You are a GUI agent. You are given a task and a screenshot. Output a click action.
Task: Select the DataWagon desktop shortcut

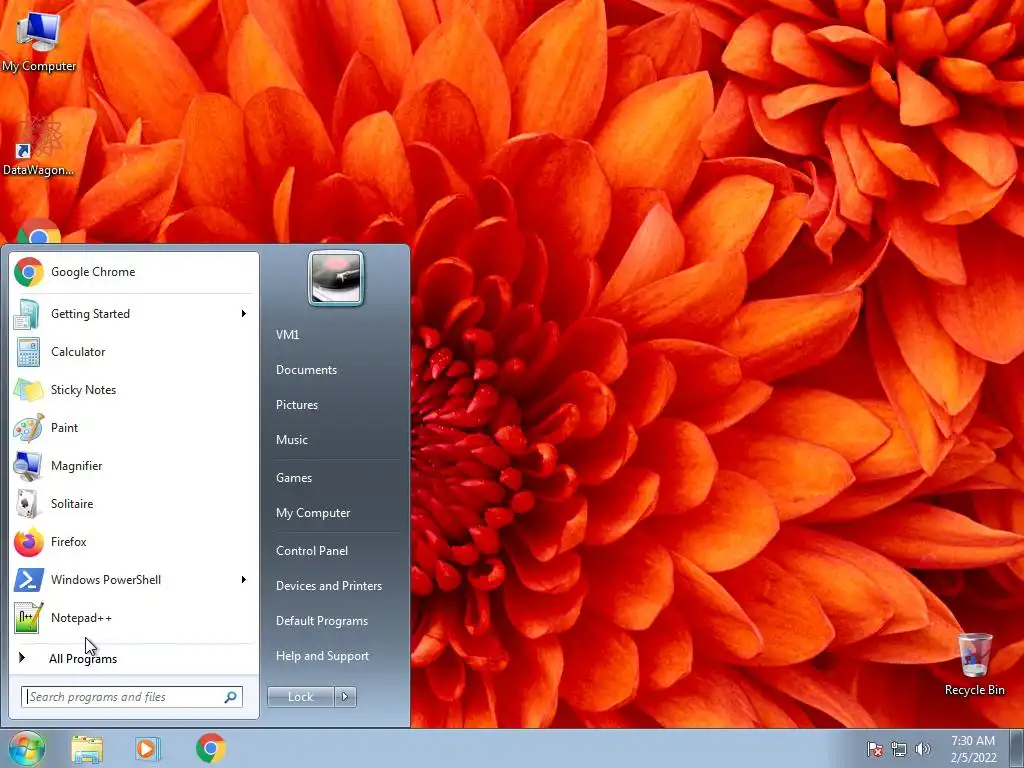[39, 145]
